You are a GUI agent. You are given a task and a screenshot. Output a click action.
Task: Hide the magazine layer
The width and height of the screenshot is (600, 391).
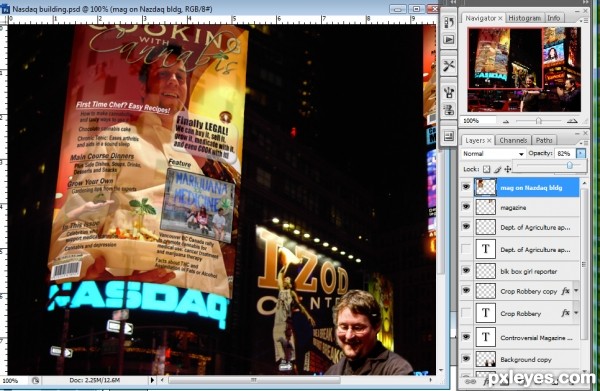[466, 207]
